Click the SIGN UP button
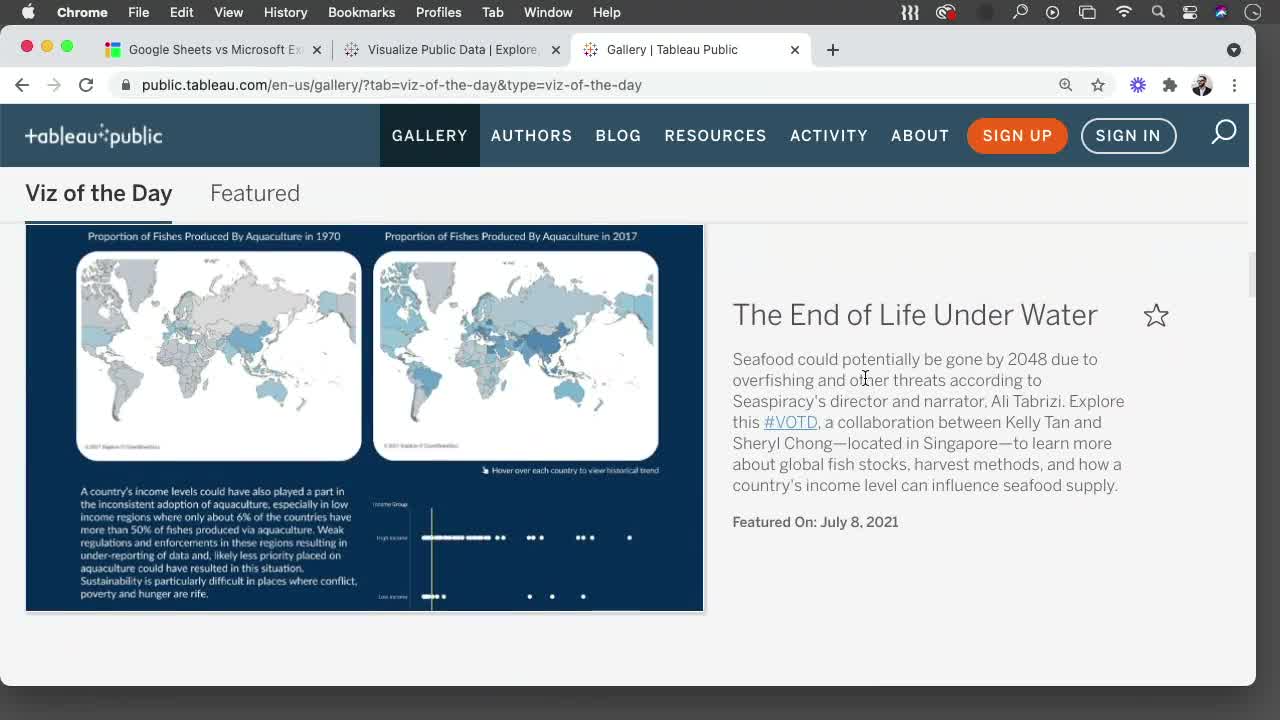Viewport: 1280px width, 720px height. (1017, 135)
